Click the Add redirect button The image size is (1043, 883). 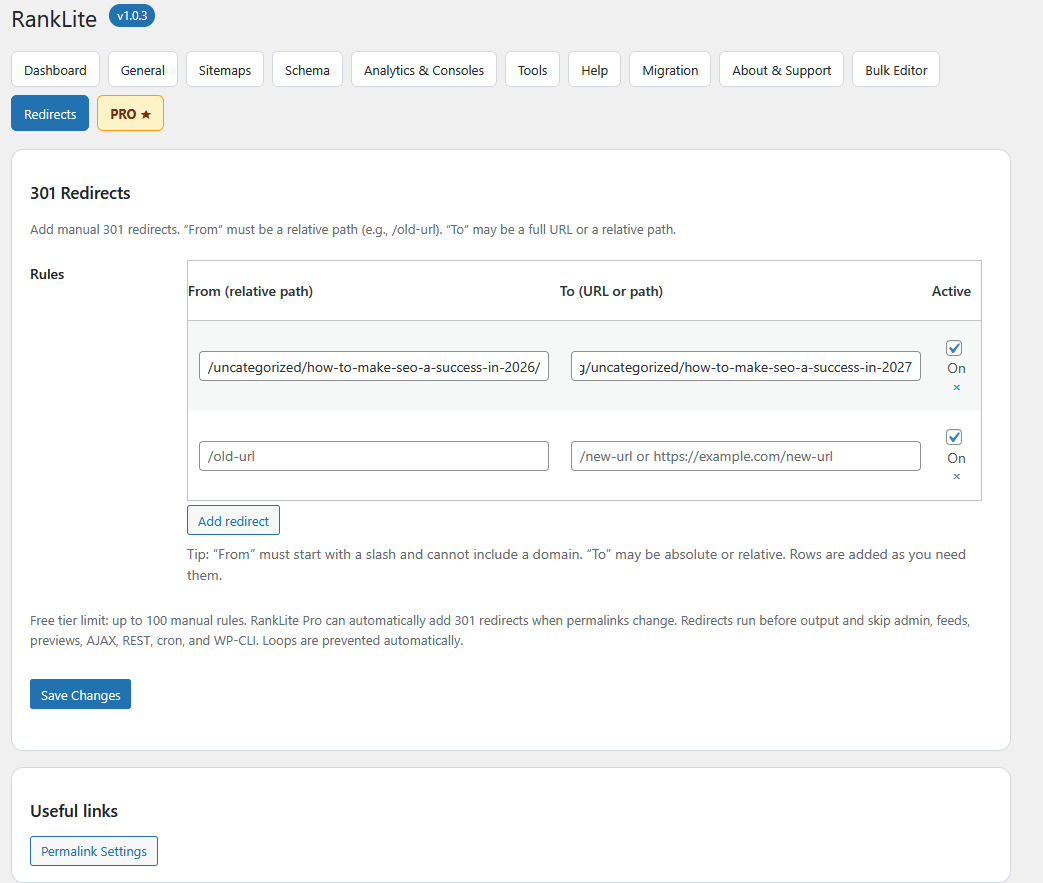pos(233,520)
